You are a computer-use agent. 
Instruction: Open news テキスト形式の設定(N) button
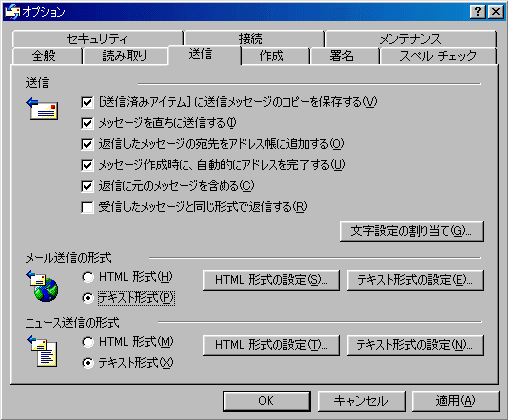point(415,345)
